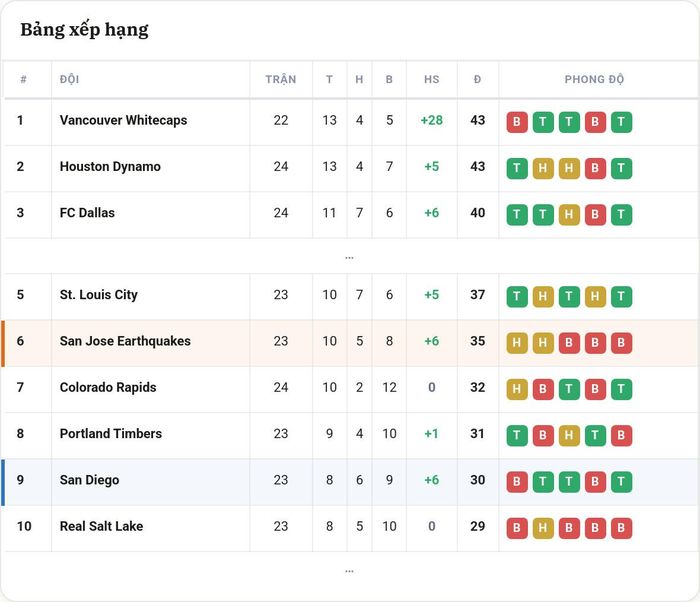Viewport: 700px width, 602px height.
Task: Click Colorado Rapids' first yellow H badge
Action: [517, 389]
